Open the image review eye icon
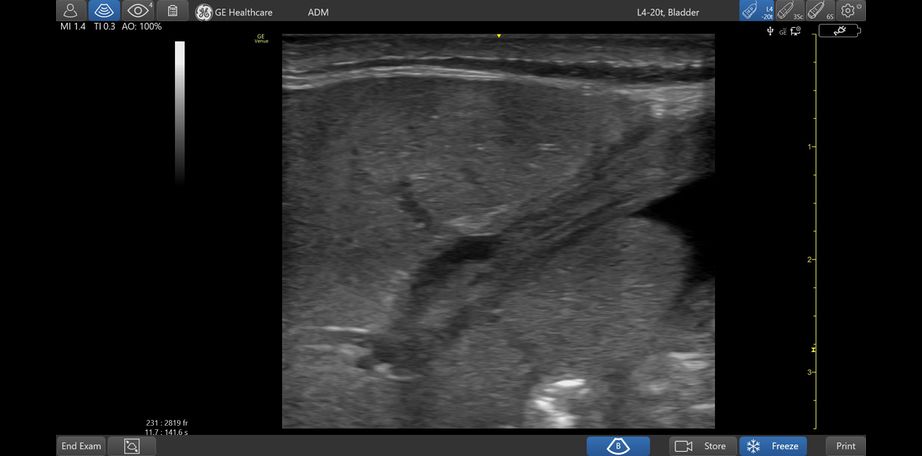The height and width of the screenshot is (456, 922). (x=139, y=11)
